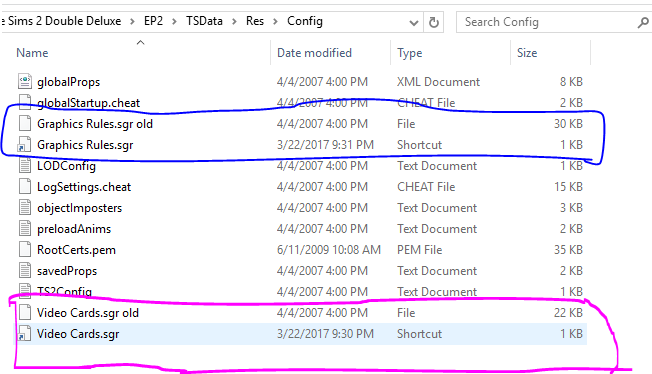Navigate to the EP2 breadcrumb folder
The image size is (652, 374).
pyautogui.click(x=153, y=21)
